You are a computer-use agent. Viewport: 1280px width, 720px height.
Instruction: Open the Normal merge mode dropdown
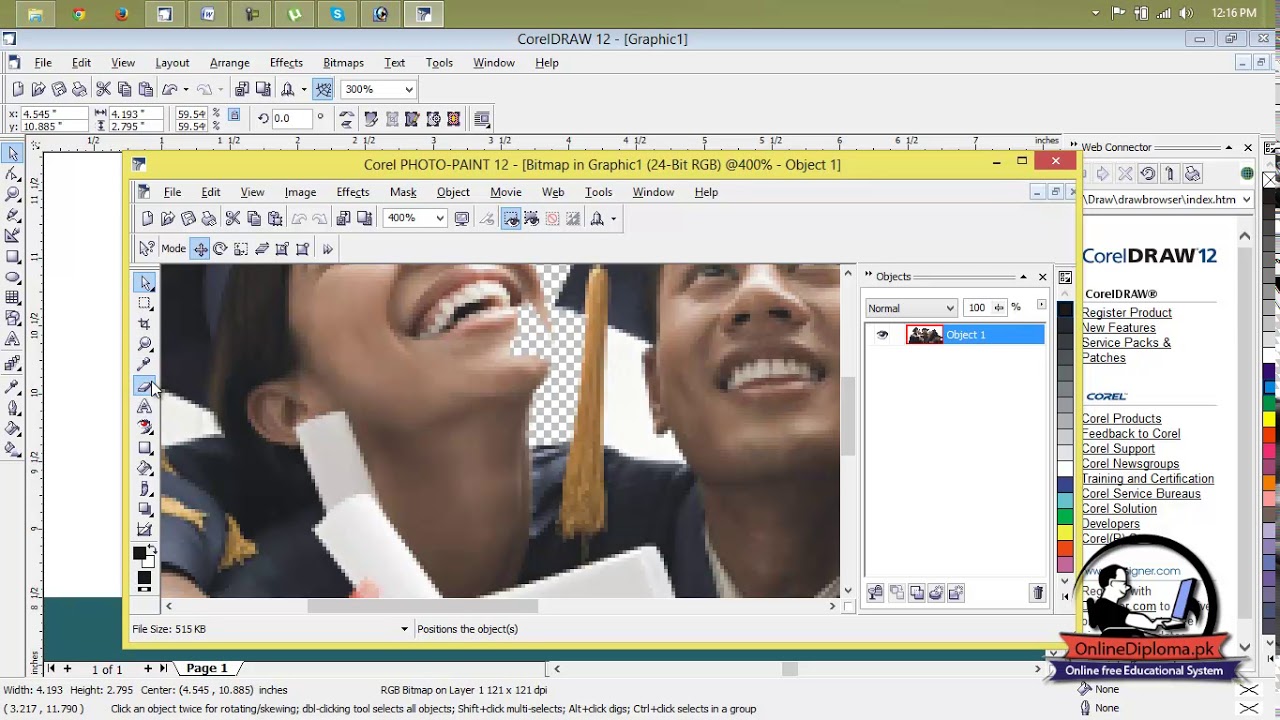click(950, 308)
